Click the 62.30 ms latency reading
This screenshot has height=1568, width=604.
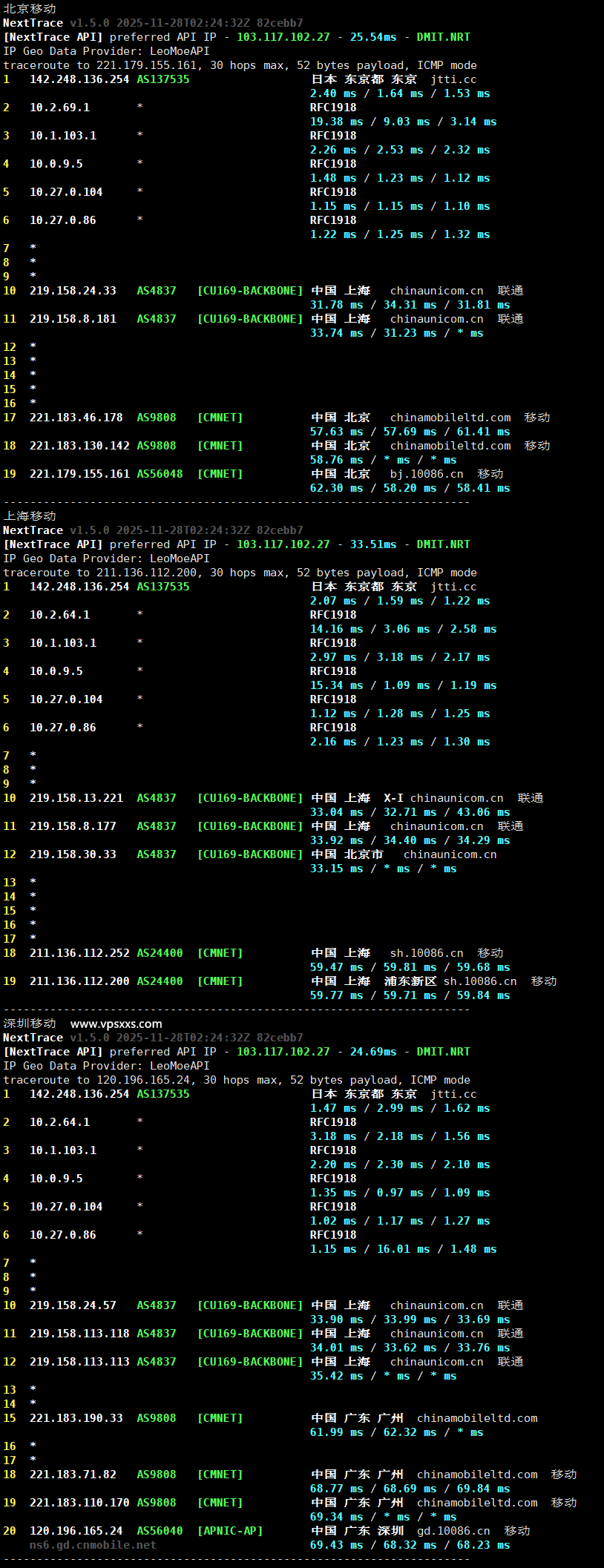337,488
